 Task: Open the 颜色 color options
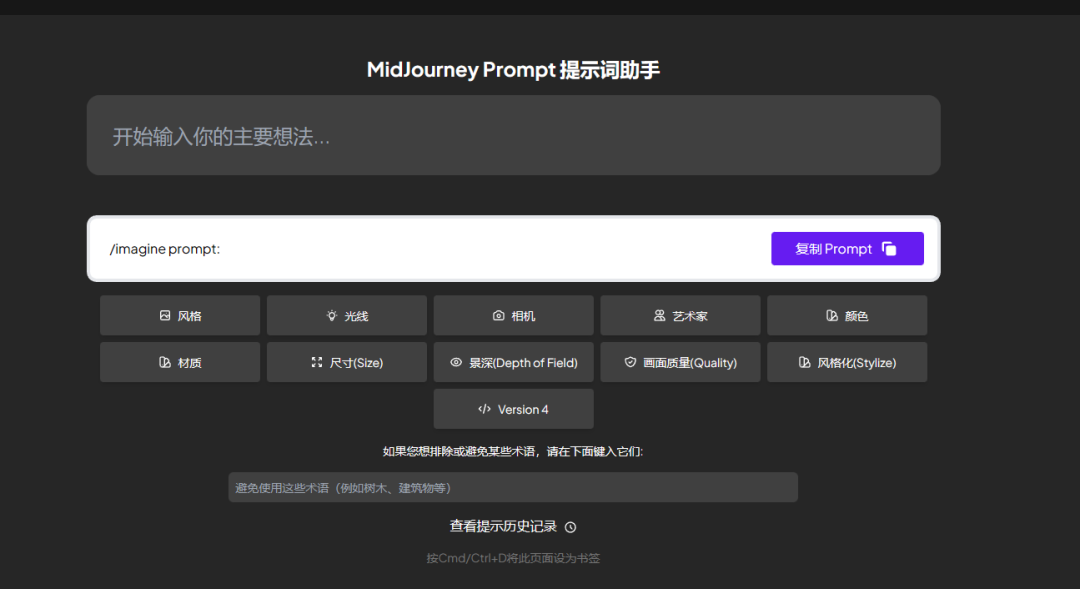847,316
